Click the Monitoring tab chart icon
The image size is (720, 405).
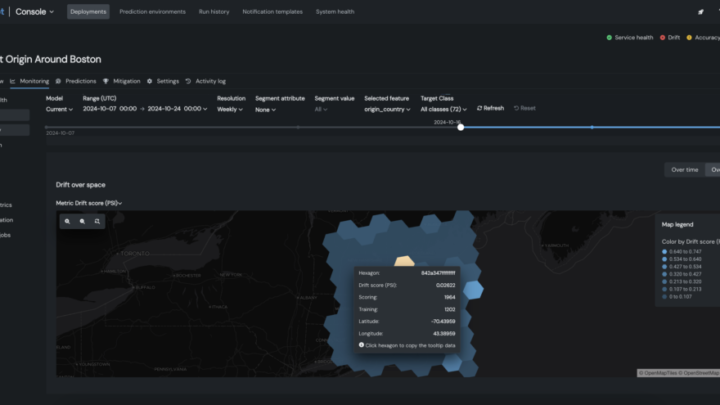point(12,81)
